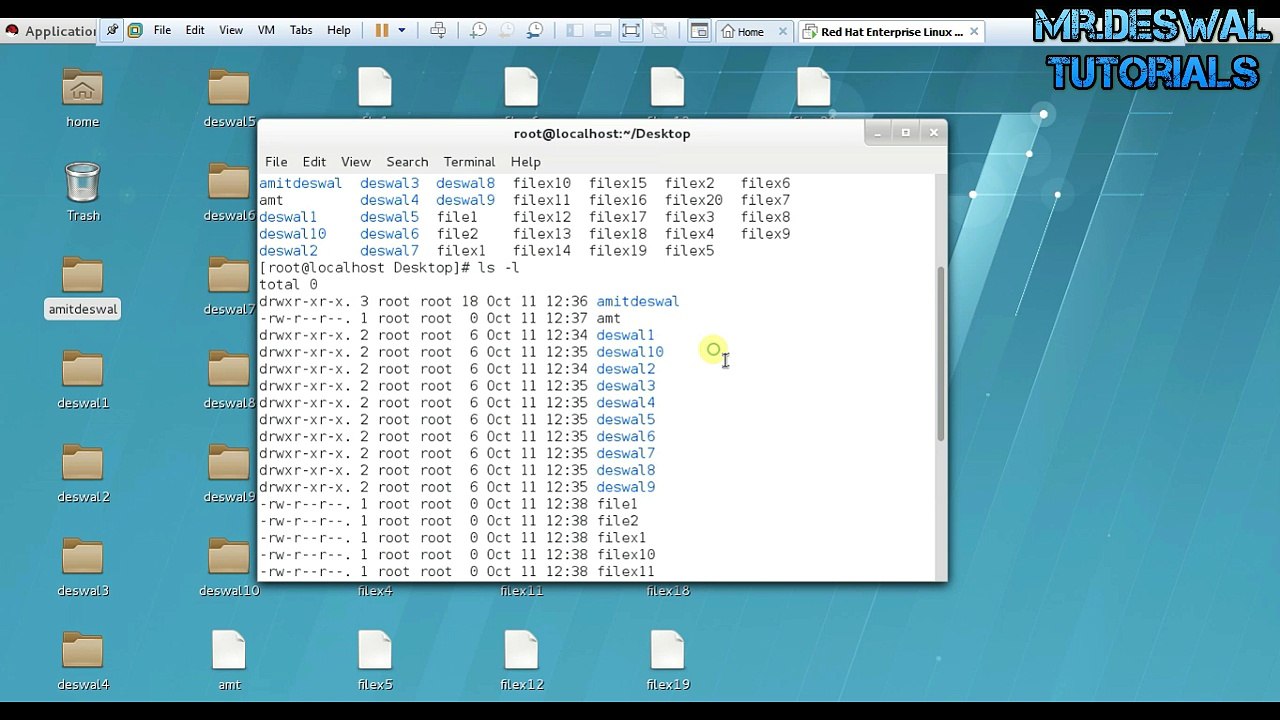Screen dimensions: 1280x720
Task: Click "filex9" in the terminal output
Action: point(765,234)
